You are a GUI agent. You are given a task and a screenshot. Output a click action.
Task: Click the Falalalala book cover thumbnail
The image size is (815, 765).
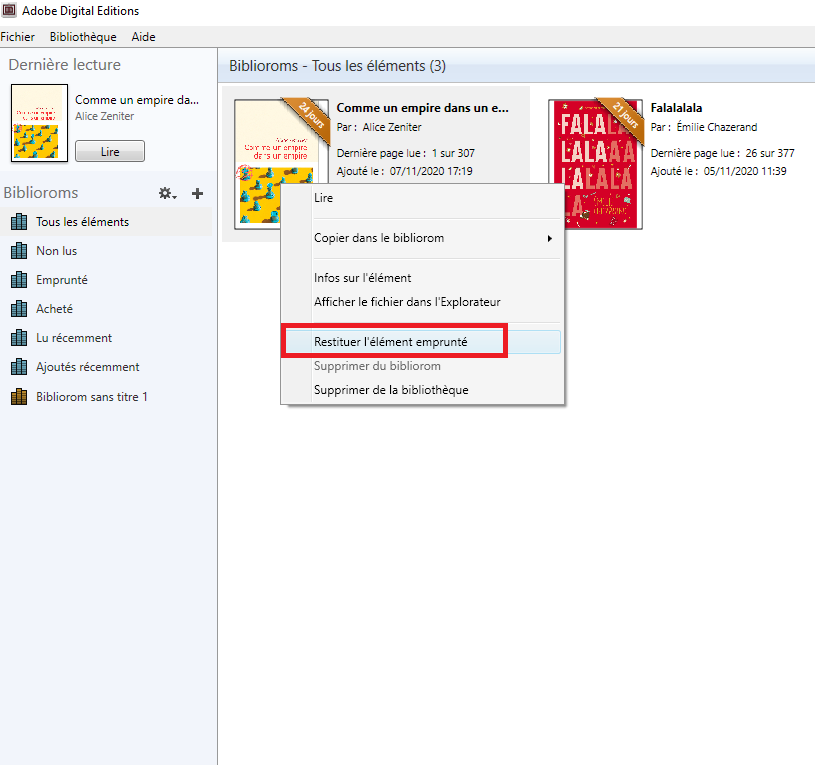pos(595,164)
